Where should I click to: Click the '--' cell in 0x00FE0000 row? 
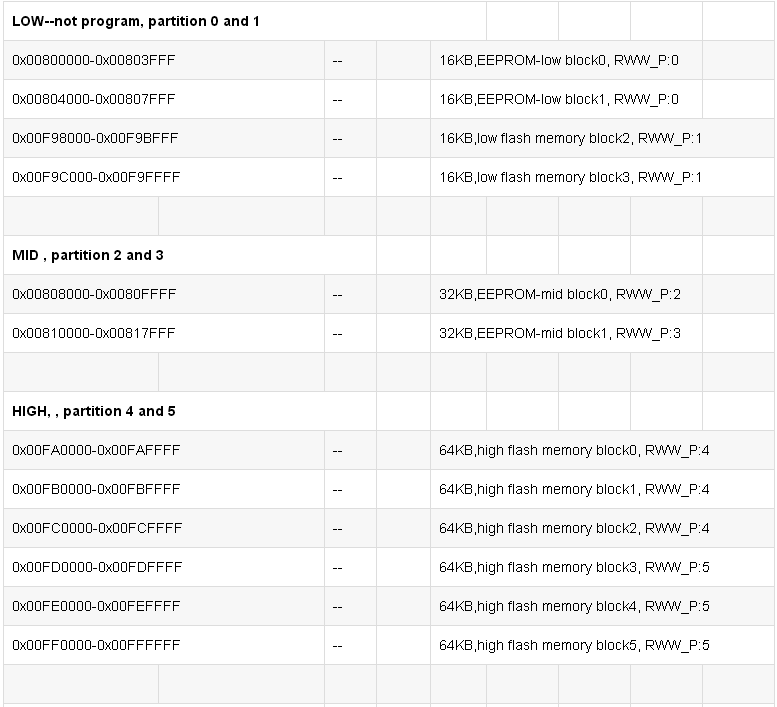coord(338,606)
